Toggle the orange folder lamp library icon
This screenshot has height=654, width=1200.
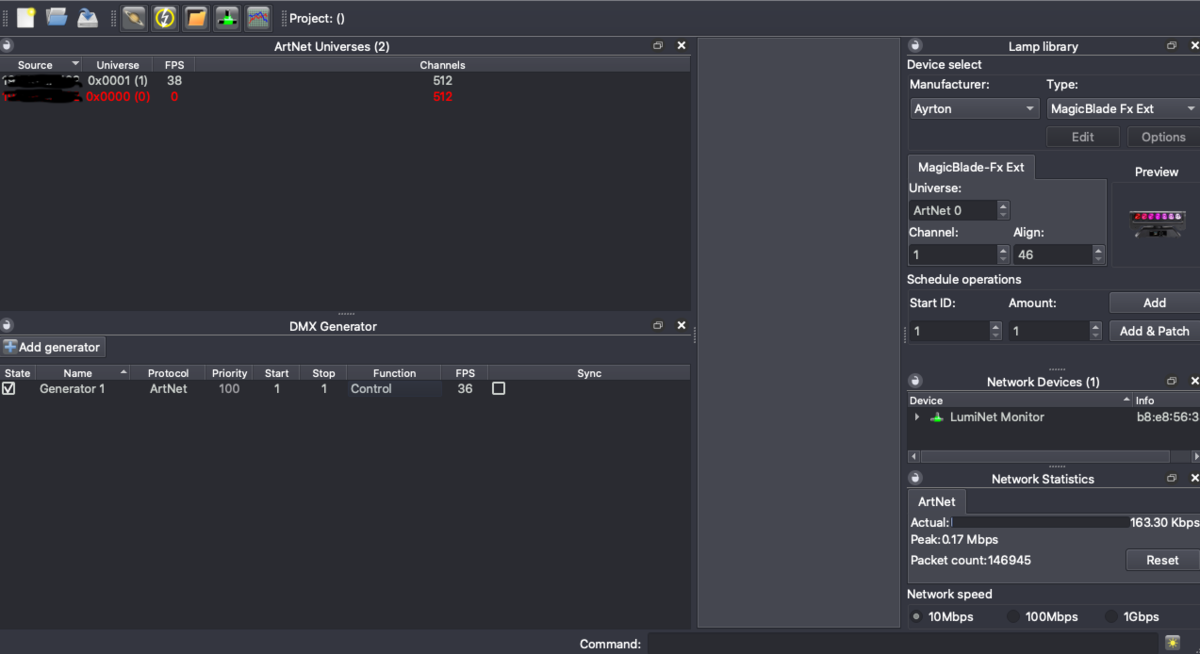coord(196,17)
